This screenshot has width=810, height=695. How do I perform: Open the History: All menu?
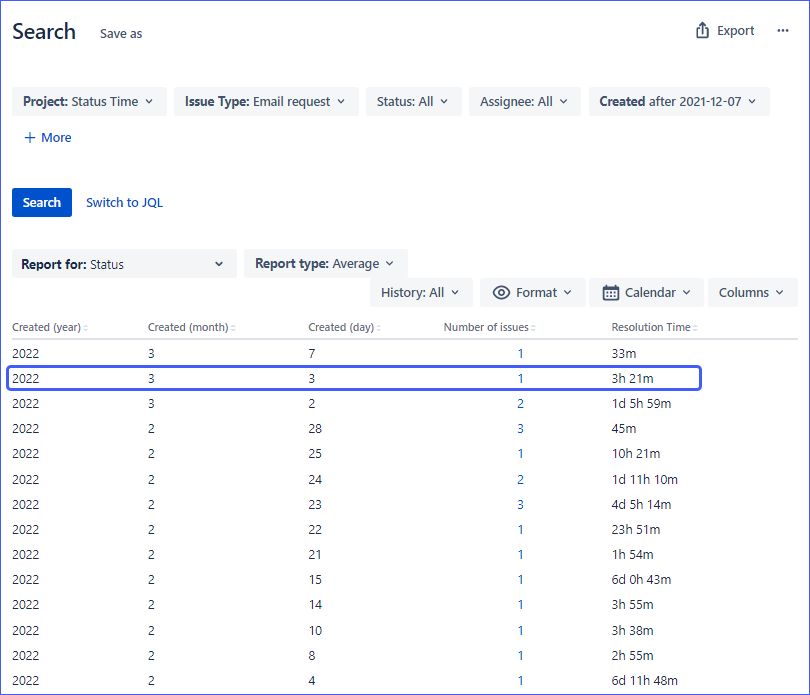pos(420,293)
